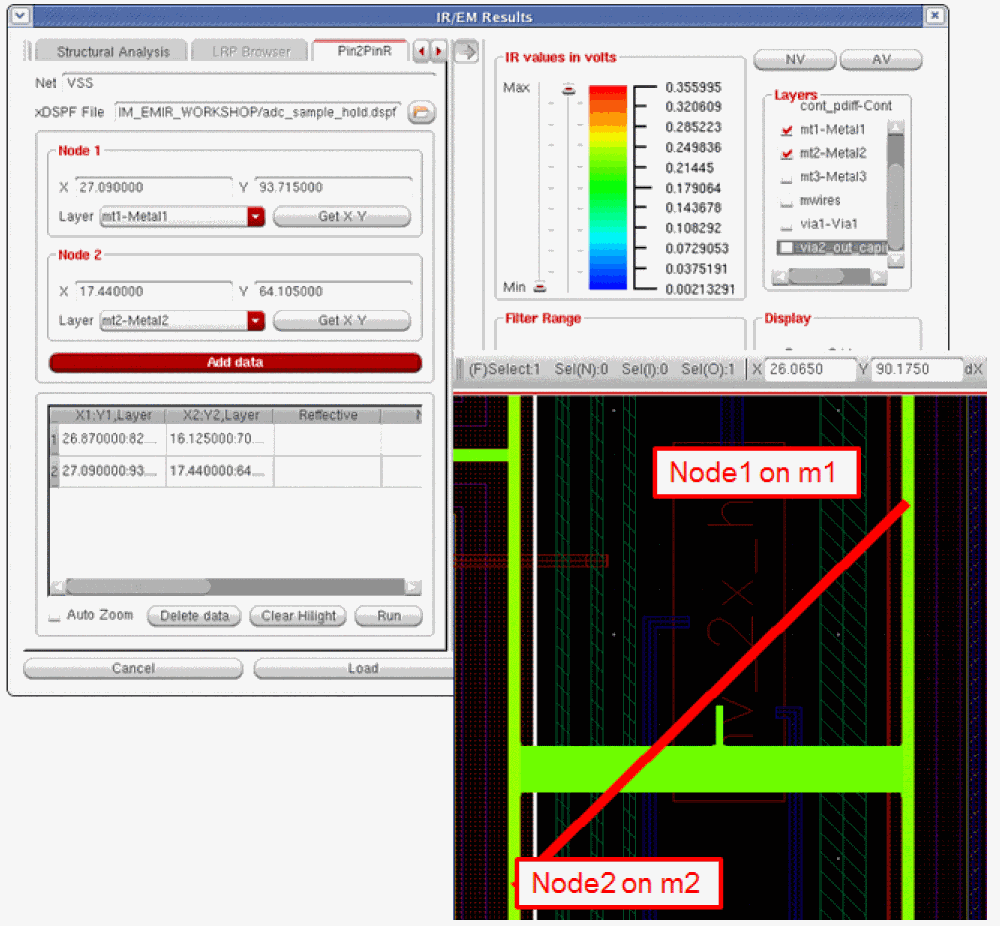Click the Sel(O):1 status entry
Viewport: 1000px width, 926px height.
pyautogui.click(x=707, y=369)
